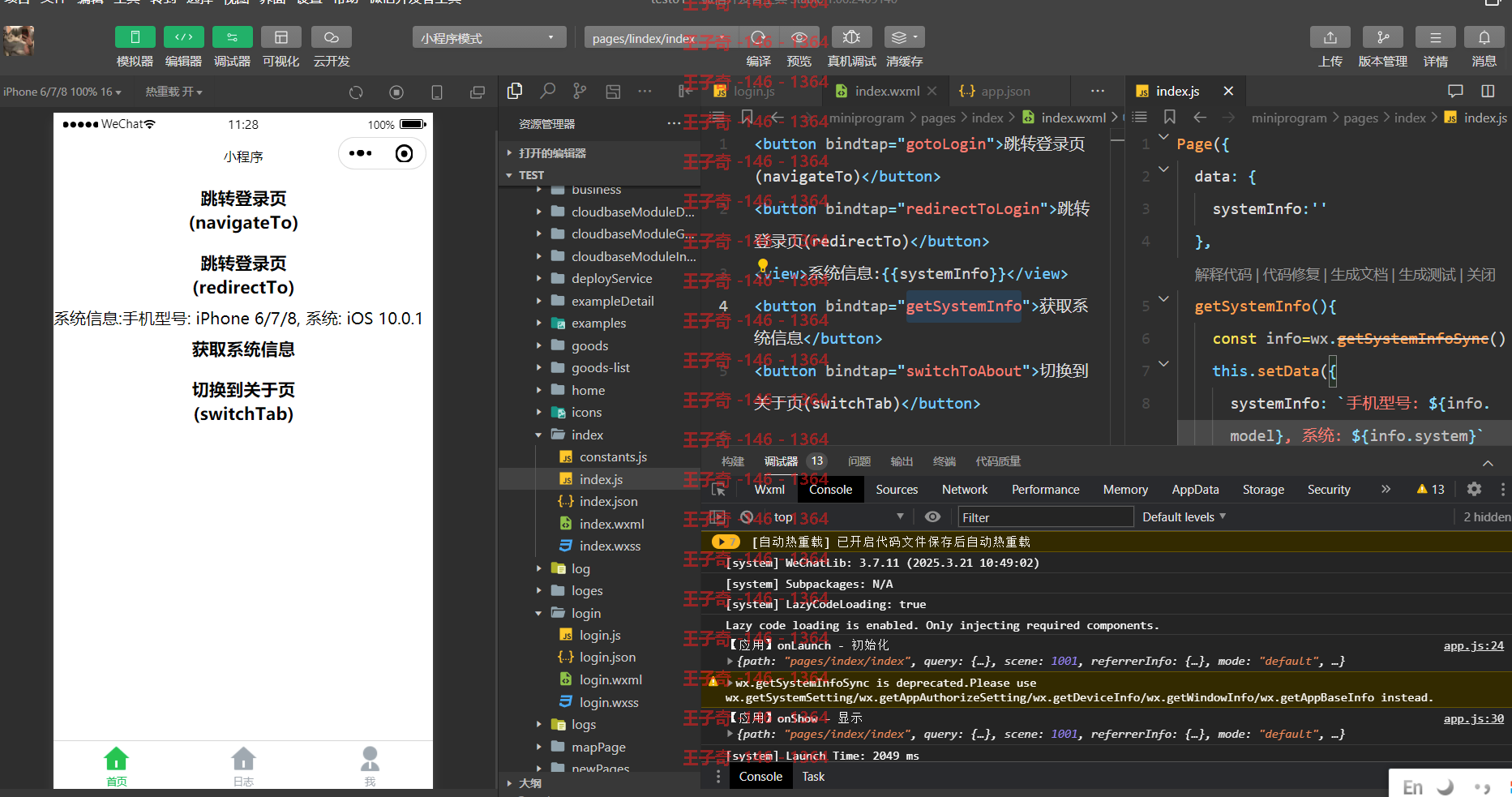
Task: Open the 小程序模式 mode dropdown
Action: click(x=489, y=38)
